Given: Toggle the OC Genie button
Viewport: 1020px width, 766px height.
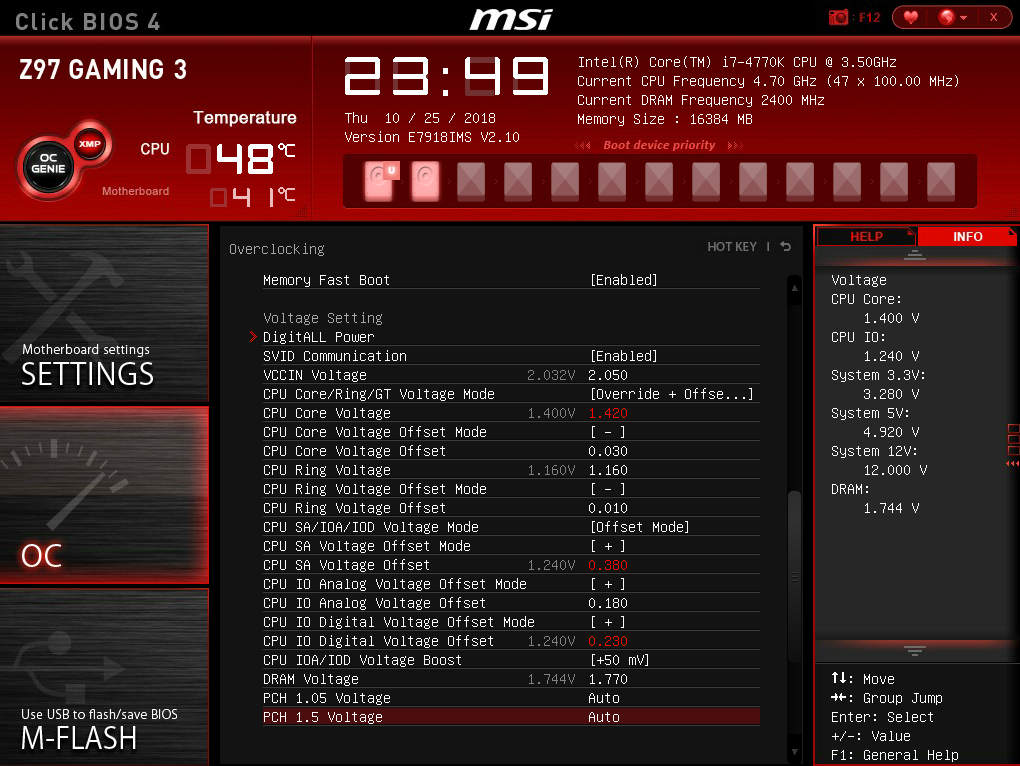Looking at the screenshot, I should (48, 164).
